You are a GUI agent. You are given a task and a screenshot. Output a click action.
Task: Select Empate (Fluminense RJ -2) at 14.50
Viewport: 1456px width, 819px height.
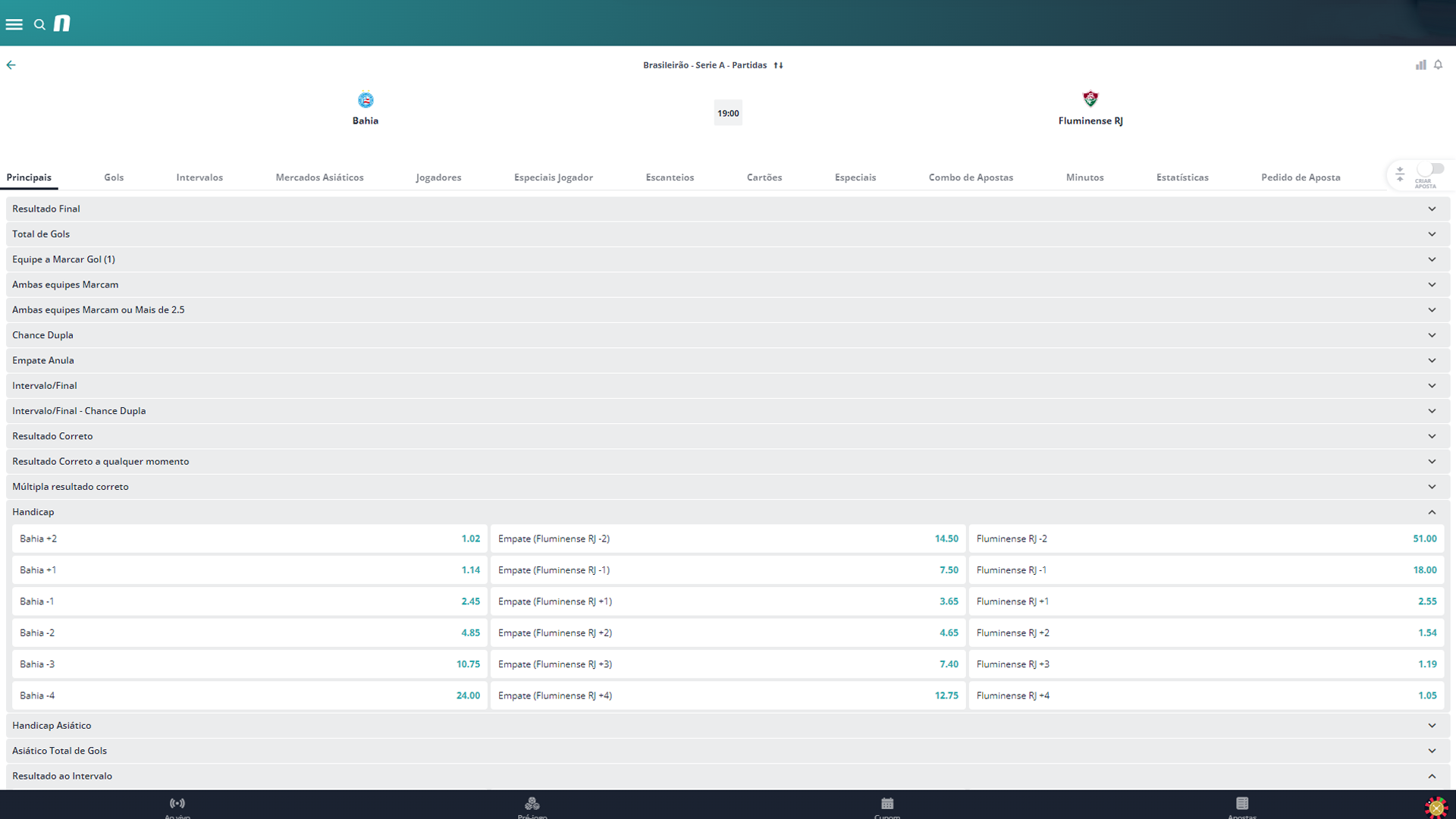pos(728,539)
